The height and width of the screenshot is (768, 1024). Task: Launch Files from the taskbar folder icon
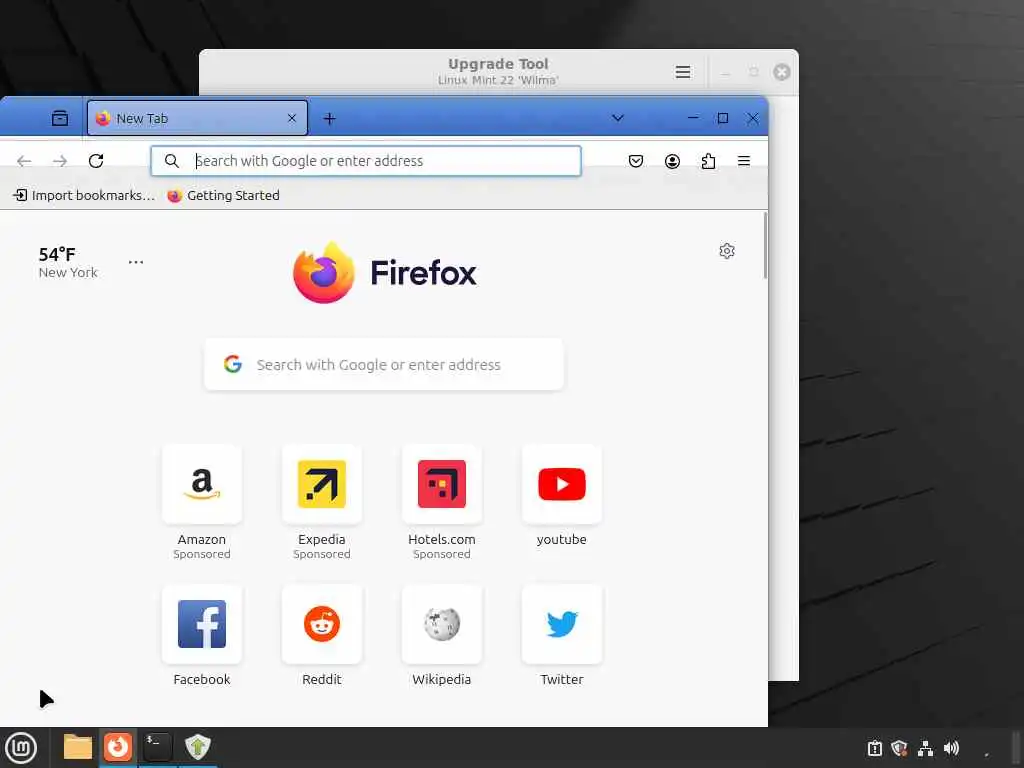[78, 747]
